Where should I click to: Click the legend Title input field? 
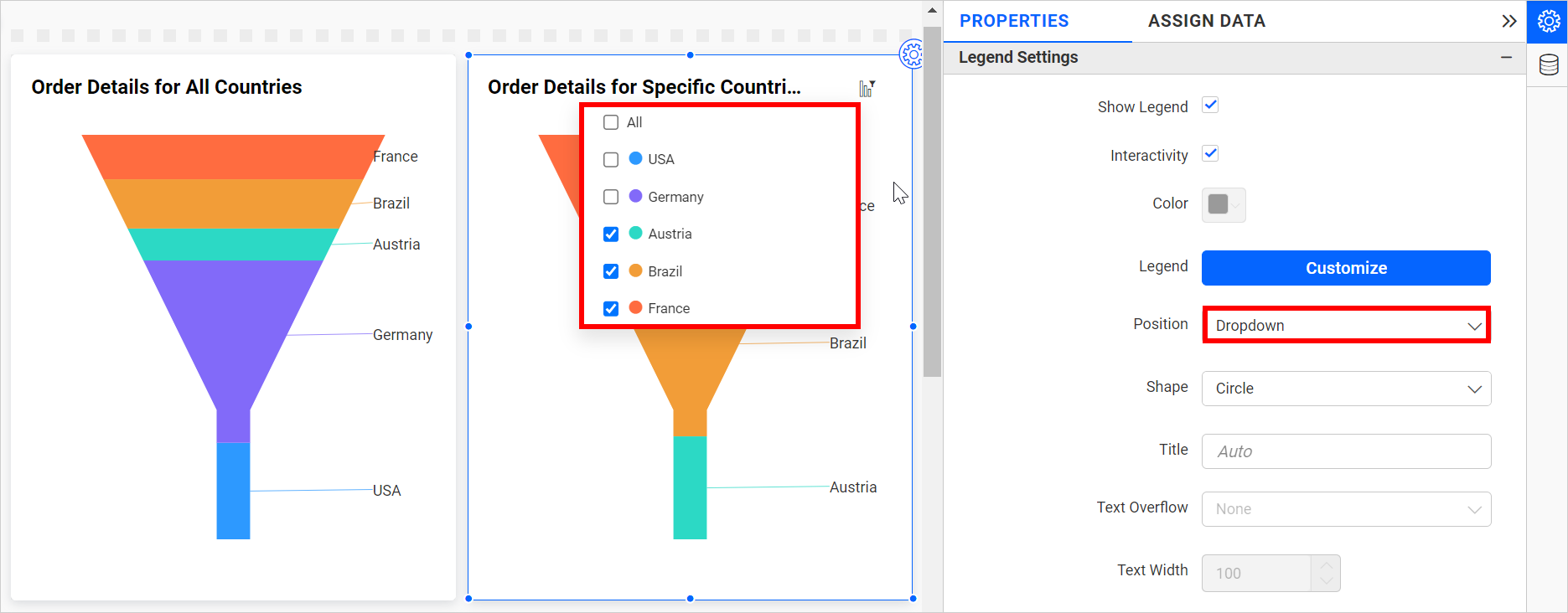tap(1346, 451)
